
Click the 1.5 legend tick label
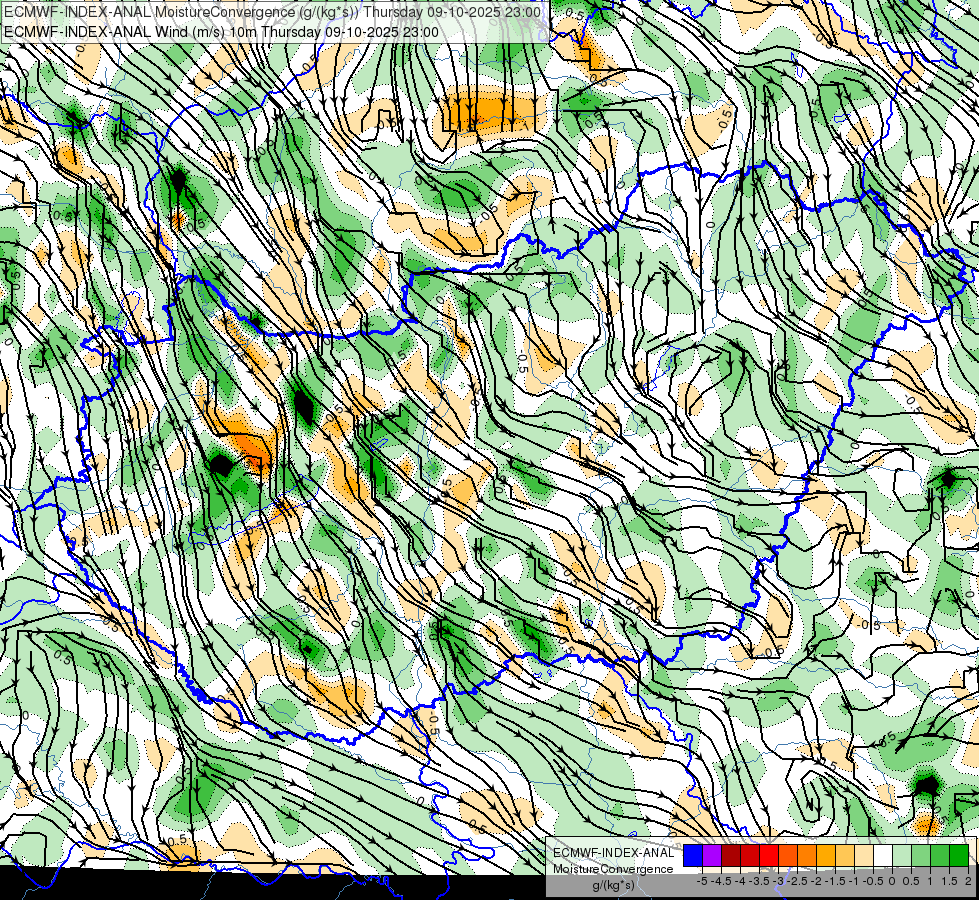(950, 881)
